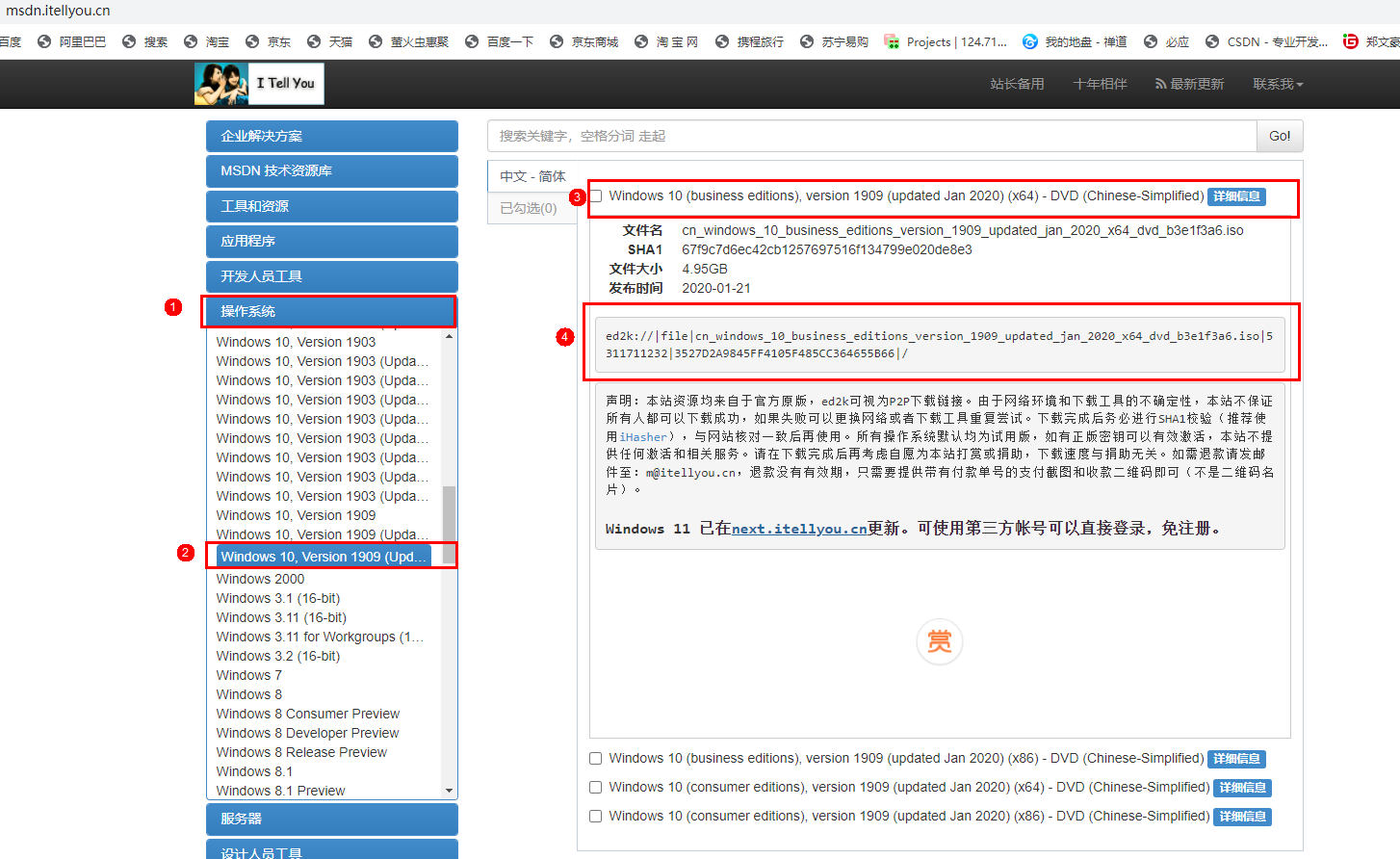
Task: Select Windows 3.11 for Workgroups item
Action: (321, 637)
